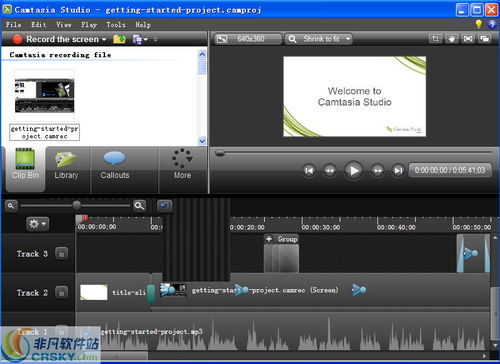
Task: Expand the Group clip plus icon
Action: pyautogui.click(x=269, y=239)
